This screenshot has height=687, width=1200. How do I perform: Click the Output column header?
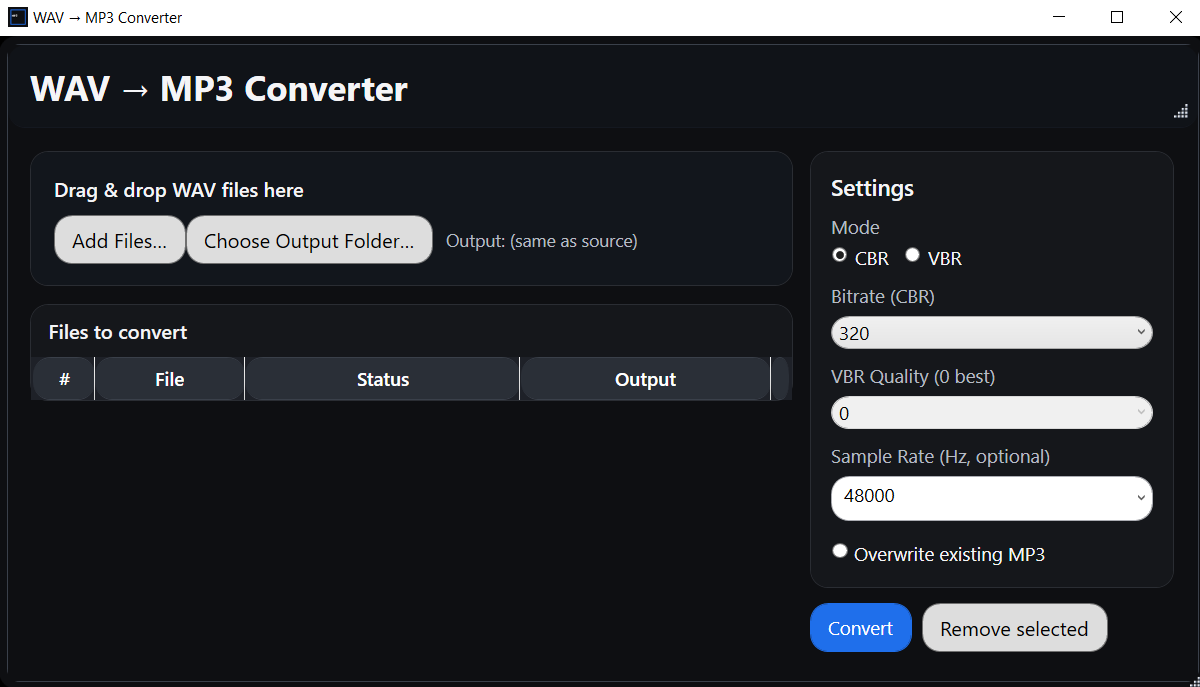point(645,379)
